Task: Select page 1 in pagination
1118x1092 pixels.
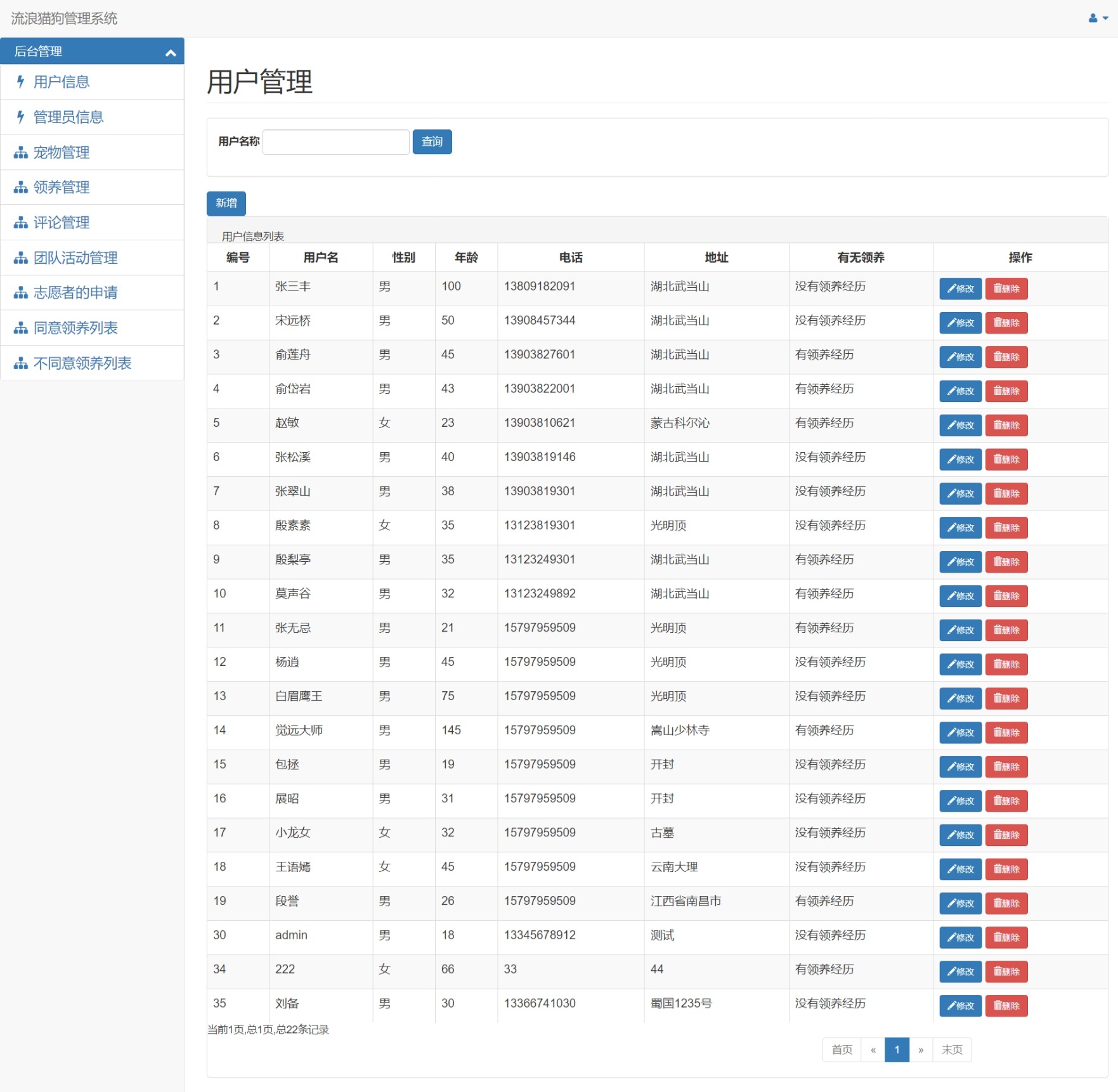Action: tap(897, 1050)
